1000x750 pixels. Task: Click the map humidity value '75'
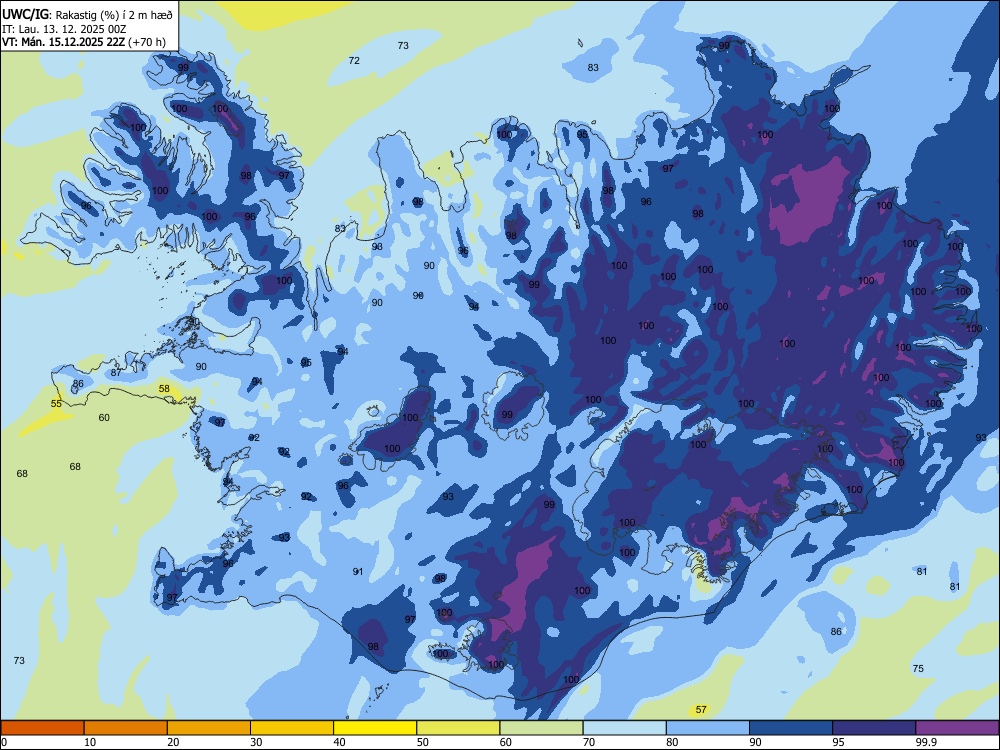pos(918,668)
